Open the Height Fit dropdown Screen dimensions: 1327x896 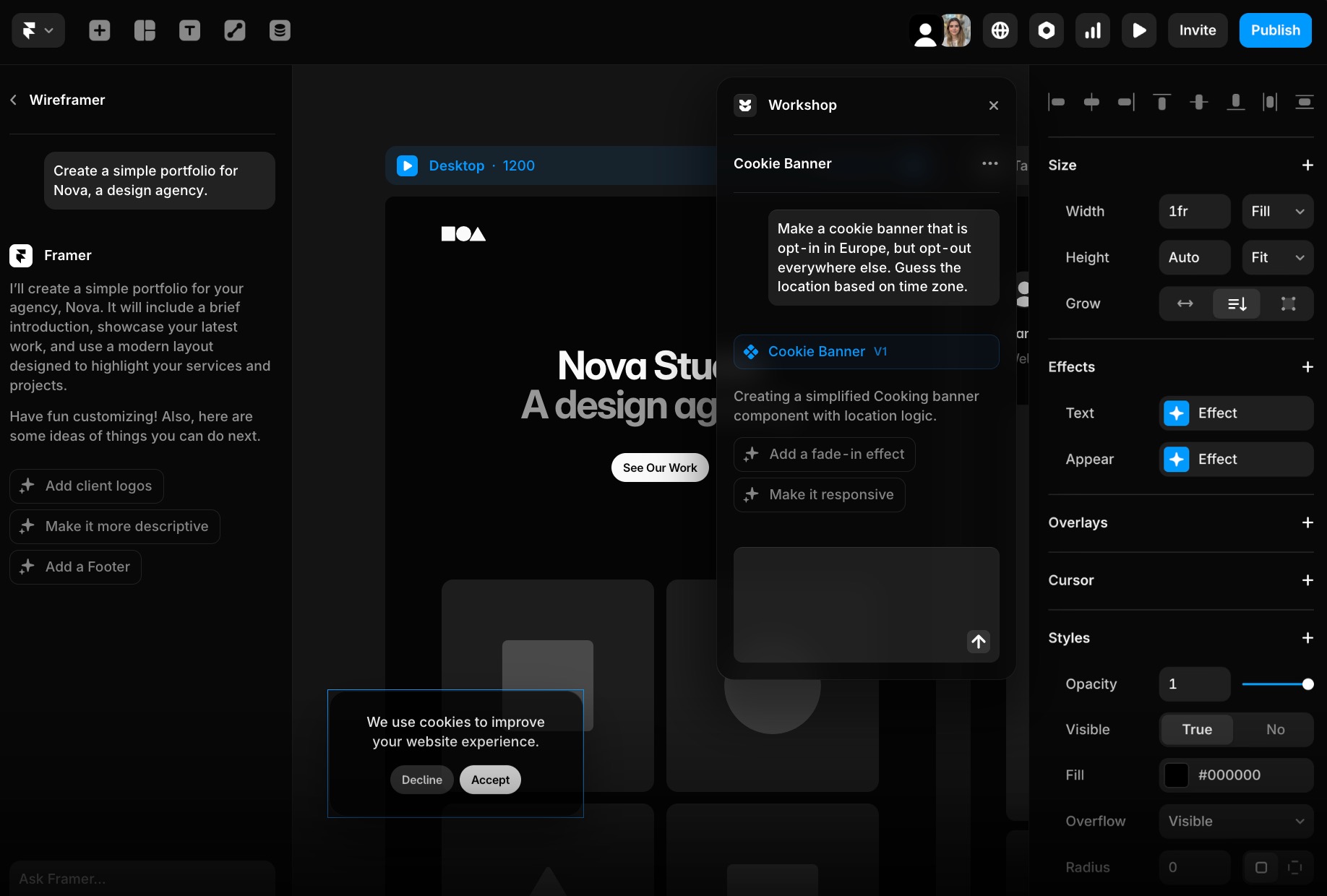tap(1278, 258)
